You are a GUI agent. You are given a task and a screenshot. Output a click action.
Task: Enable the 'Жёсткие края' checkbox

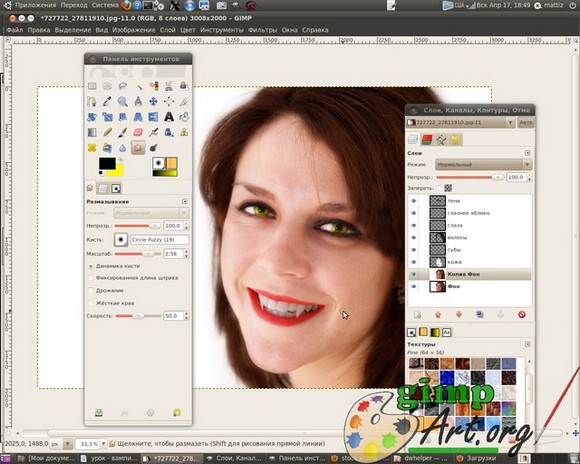(x=91, y=303)
